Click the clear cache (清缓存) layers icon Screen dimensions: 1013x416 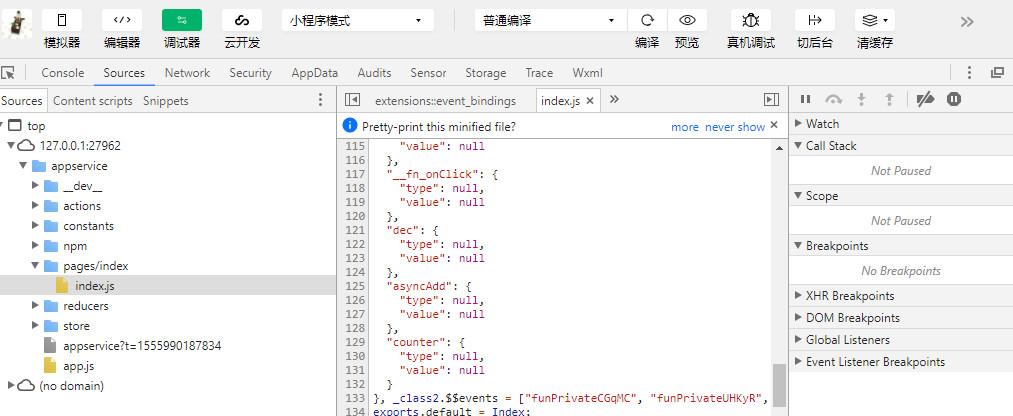[874, 20]
